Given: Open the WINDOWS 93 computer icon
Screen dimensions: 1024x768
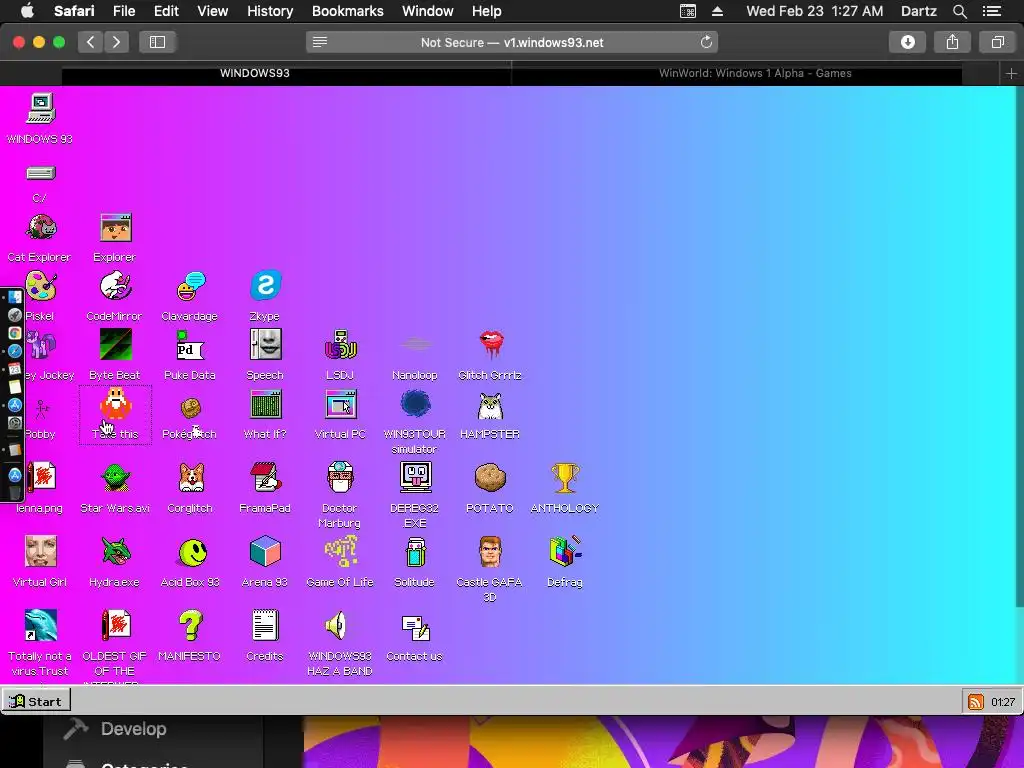Looking at the screenshot, I should (x=40, y=108).
